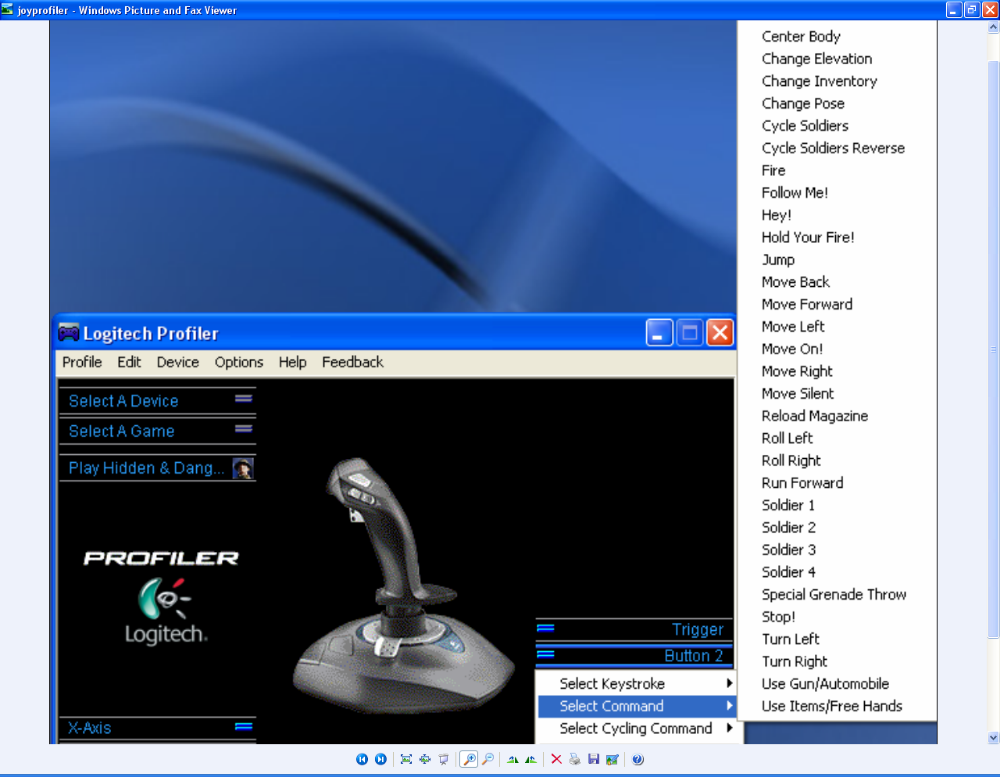Image resolution: width=1000 pixels, height=777 pixels.
Task: Rotate the image counterclockwise
Action: [x=531, y=759]
